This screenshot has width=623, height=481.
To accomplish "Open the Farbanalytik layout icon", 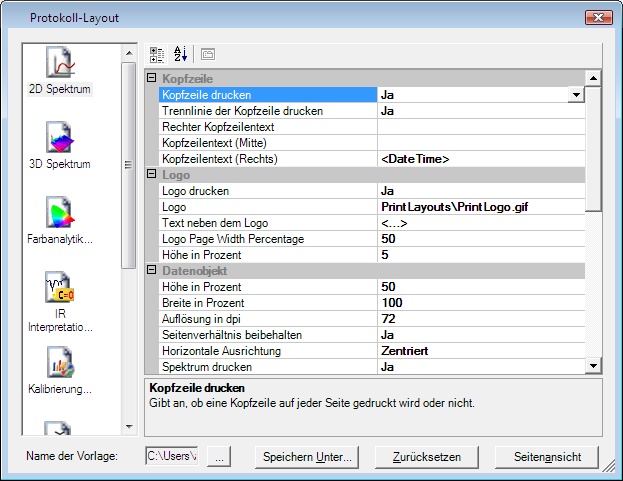I will coord(61,215).
